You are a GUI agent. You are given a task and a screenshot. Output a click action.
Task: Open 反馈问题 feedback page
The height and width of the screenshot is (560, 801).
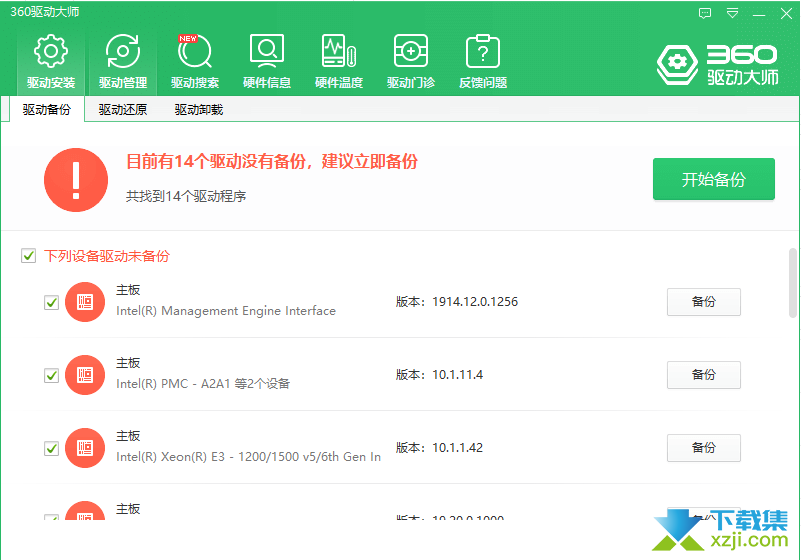point(483,60)
